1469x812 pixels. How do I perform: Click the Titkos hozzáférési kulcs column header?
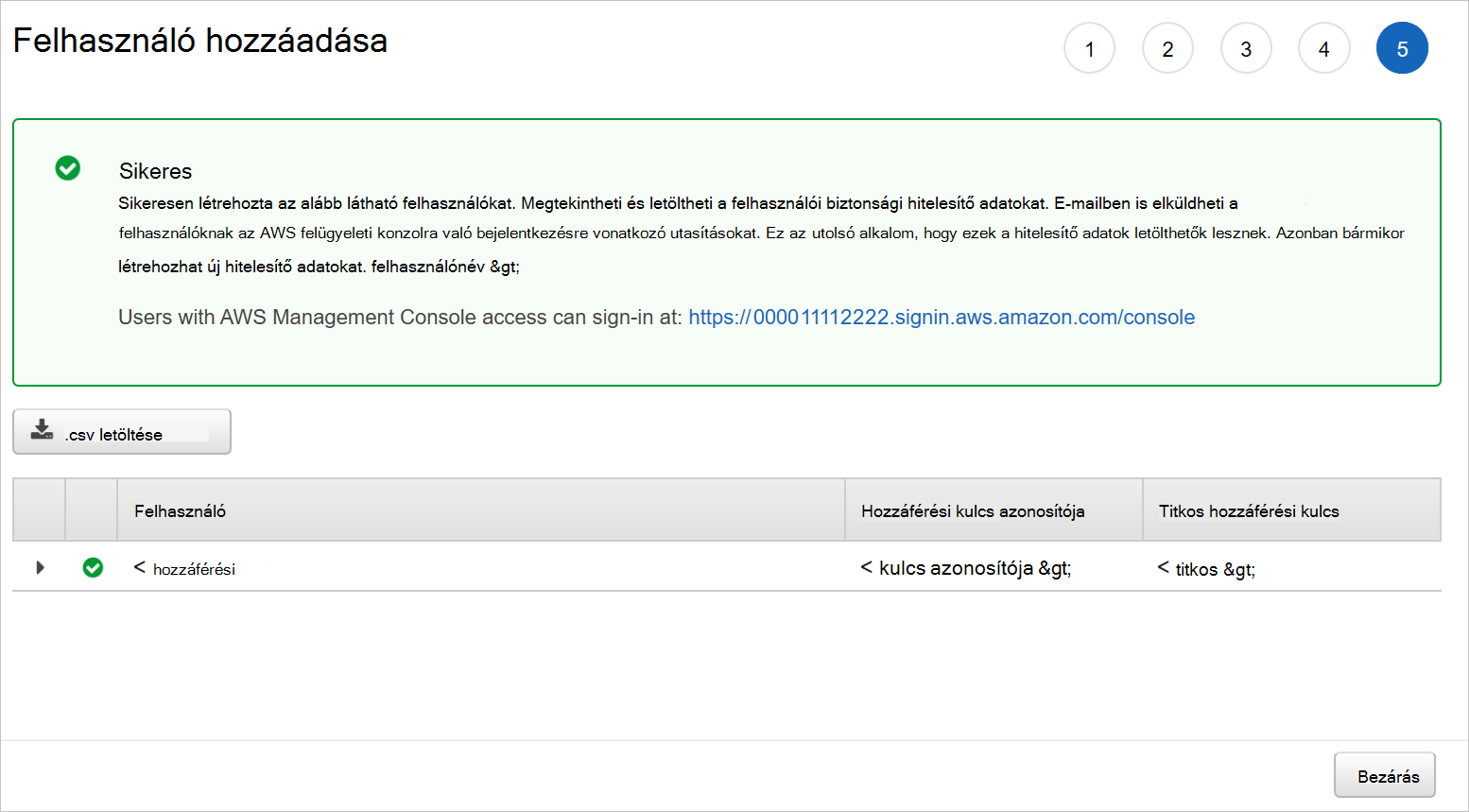pyautogui.click(x=1291, y=510)
